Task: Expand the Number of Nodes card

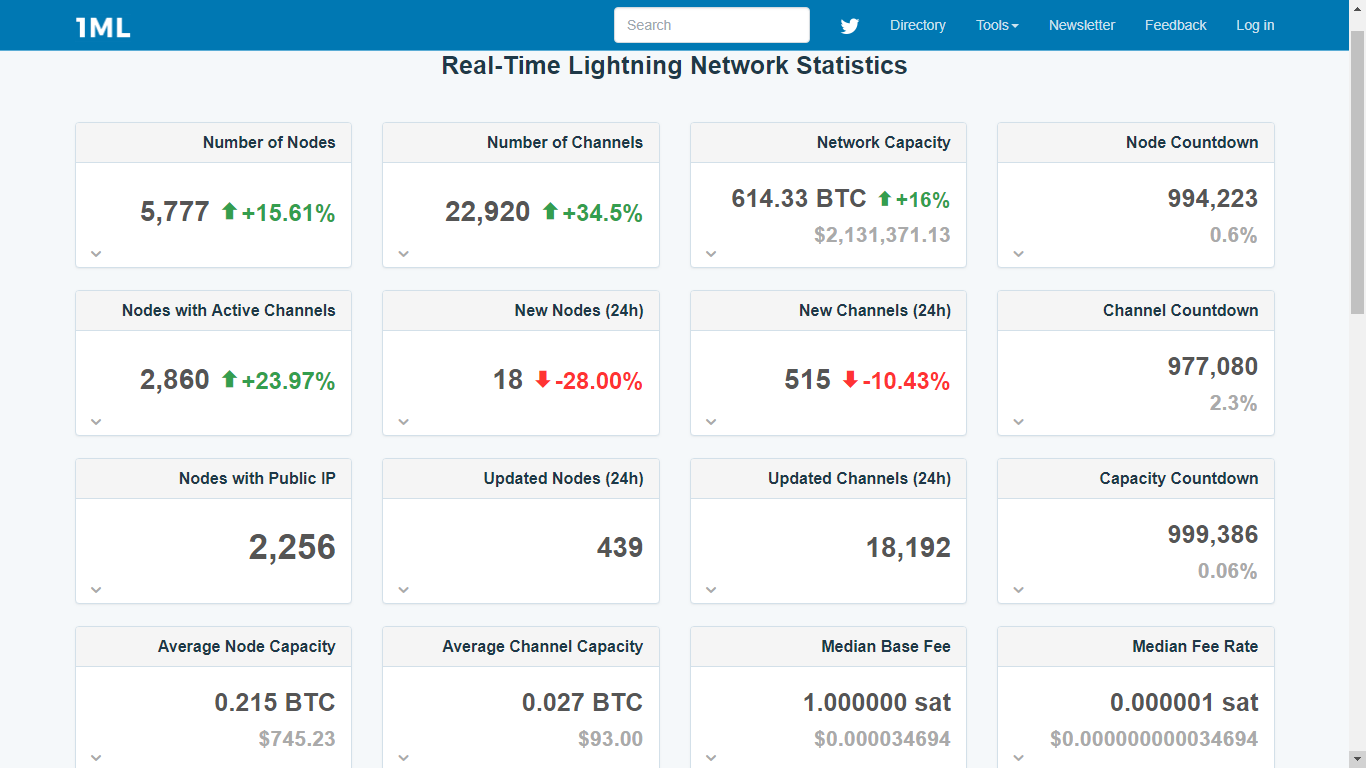Action: (x=96, y=254)
